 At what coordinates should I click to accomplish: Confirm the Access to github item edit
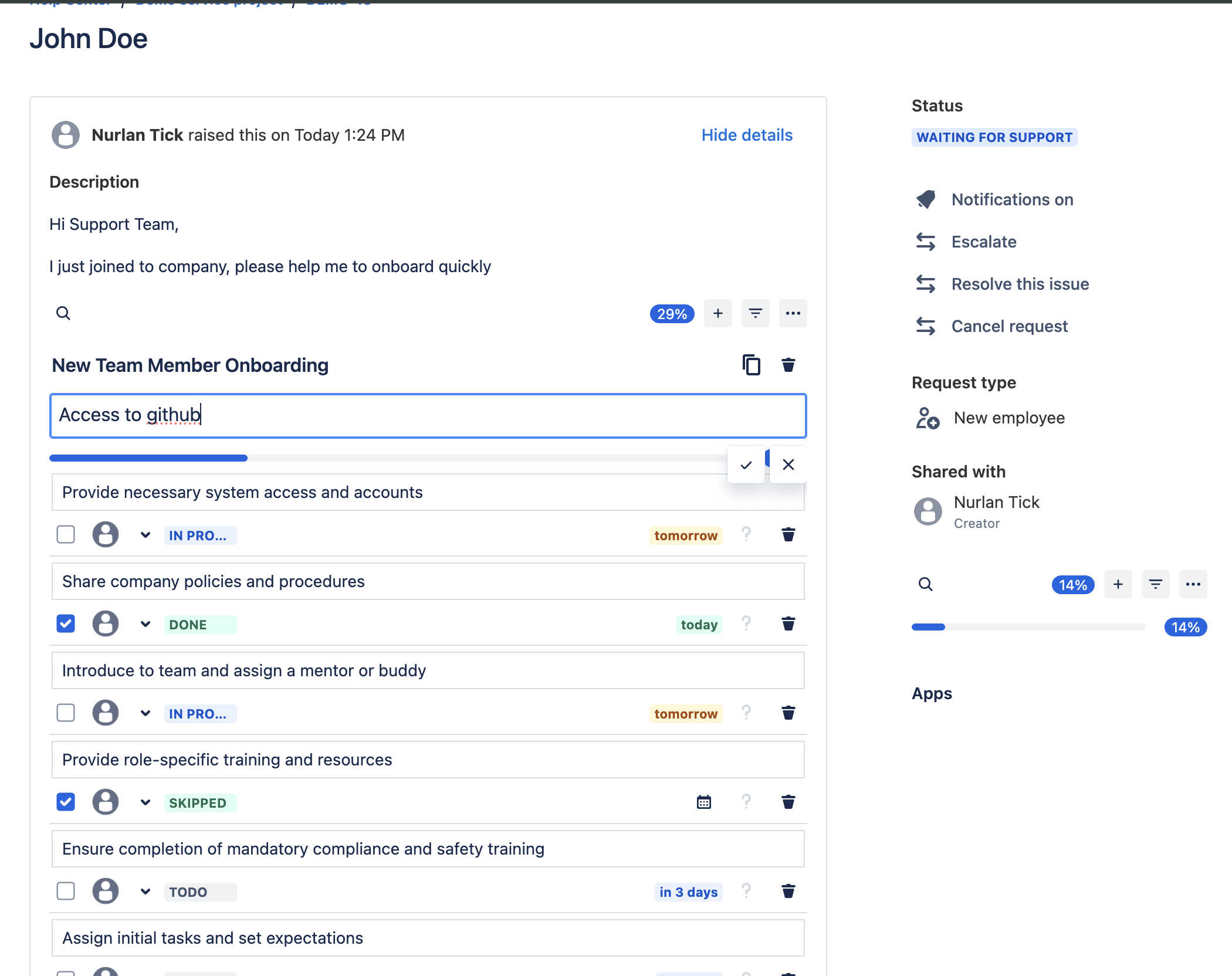pos(746,465)
